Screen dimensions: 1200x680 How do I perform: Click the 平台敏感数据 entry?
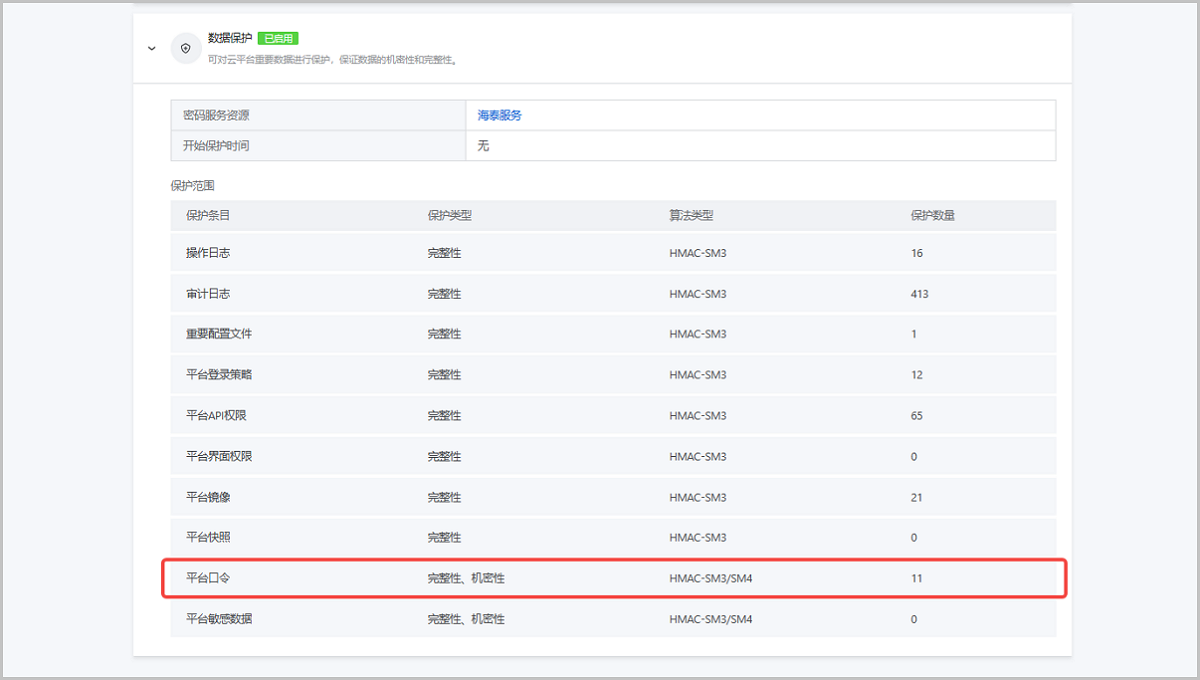(x=218, y=619)
